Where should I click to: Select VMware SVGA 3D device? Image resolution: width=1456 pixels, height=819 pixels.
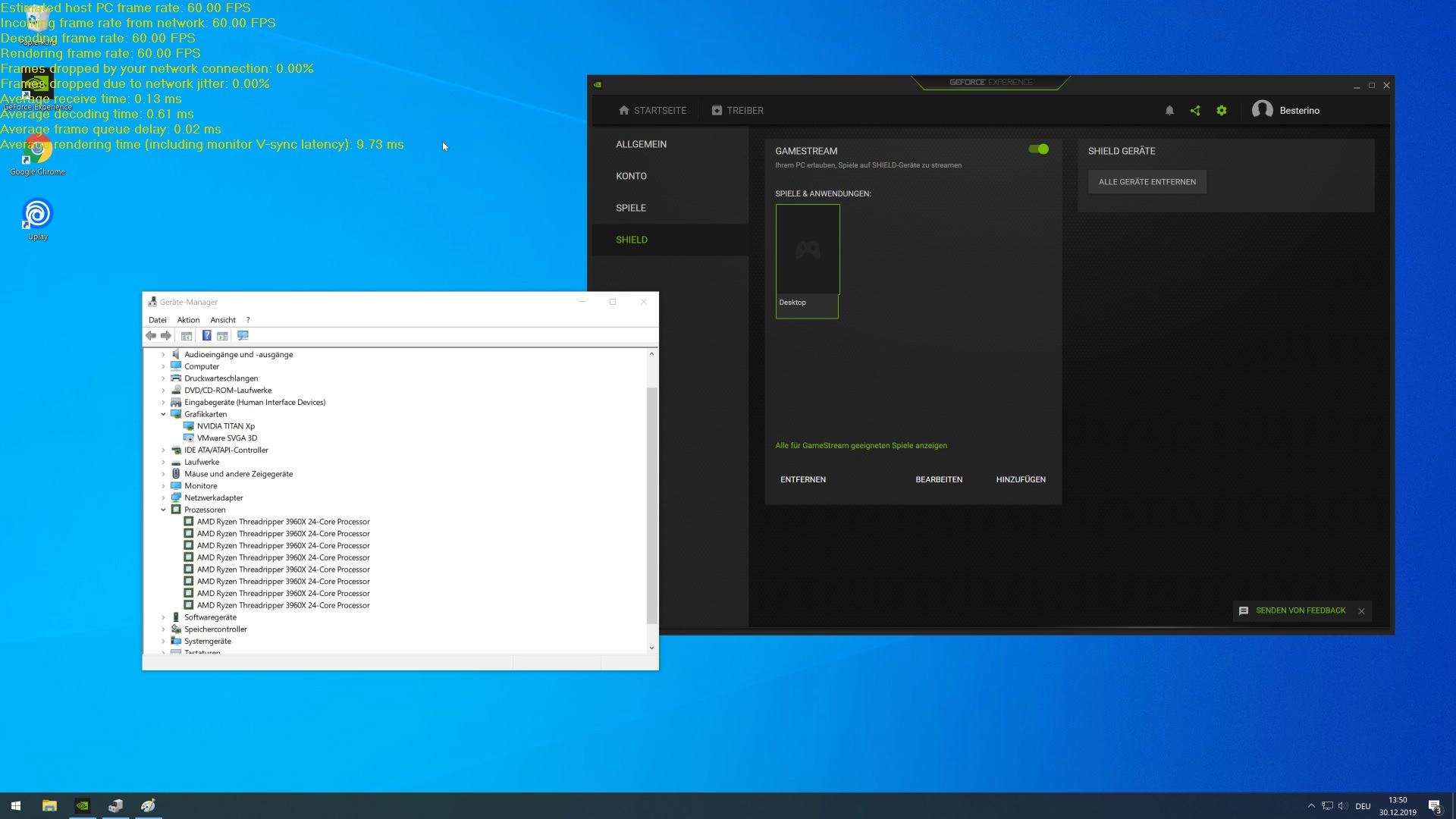tap(227, 438)
